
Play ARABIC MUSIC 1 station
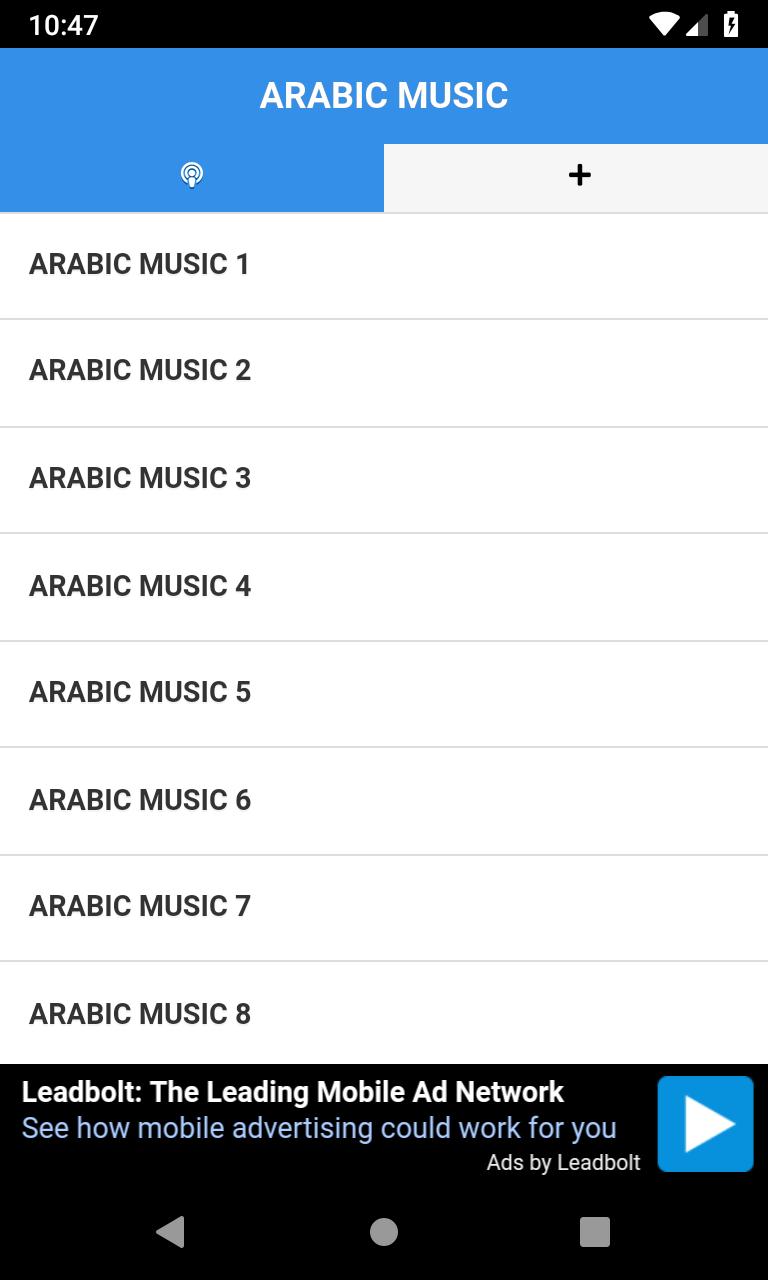tap(384, 265)
